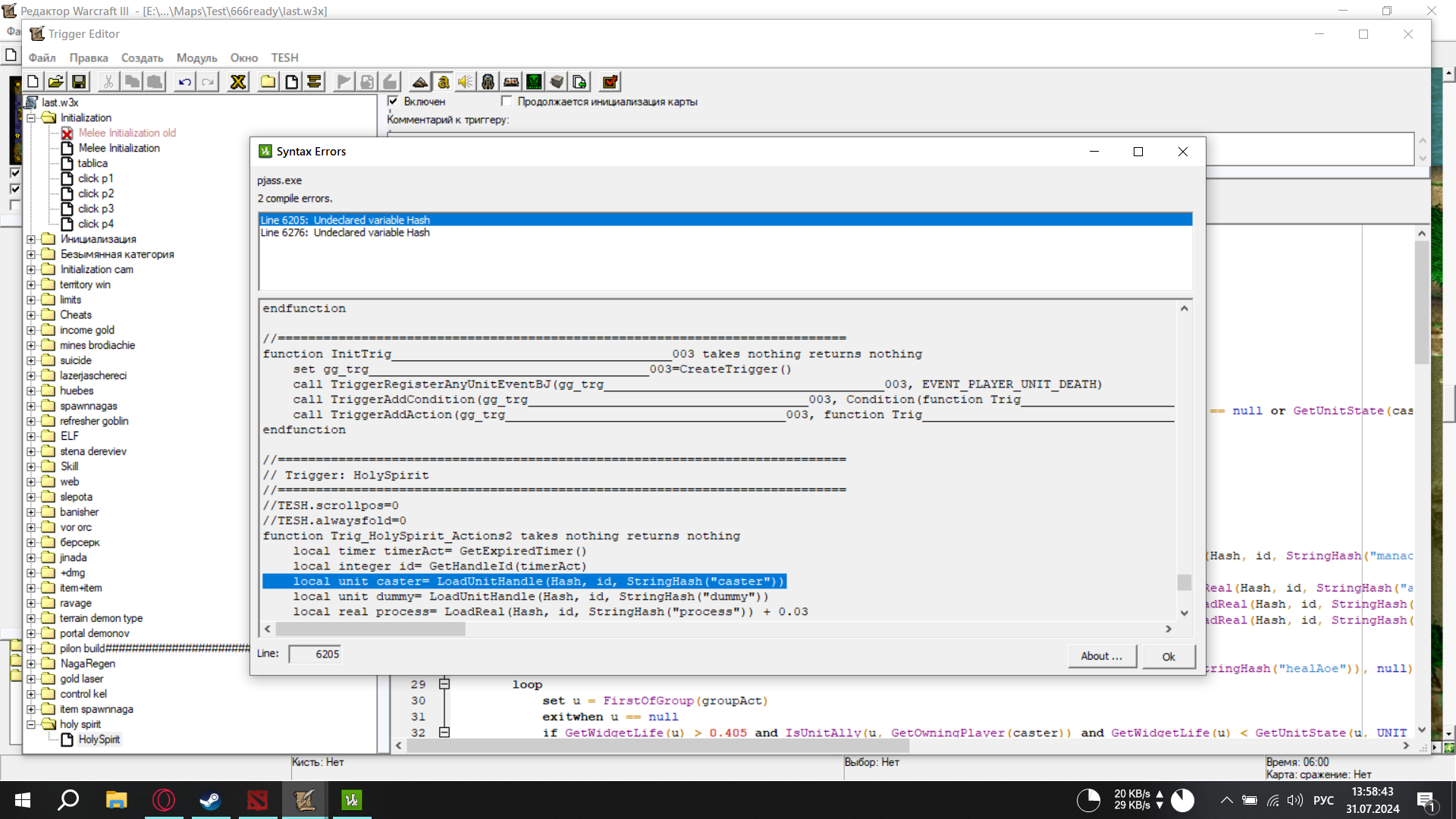The height and width of the screenshot is (819, 1456).
Task: Open the Object Editor helmet icon
Action: point(488,82)
